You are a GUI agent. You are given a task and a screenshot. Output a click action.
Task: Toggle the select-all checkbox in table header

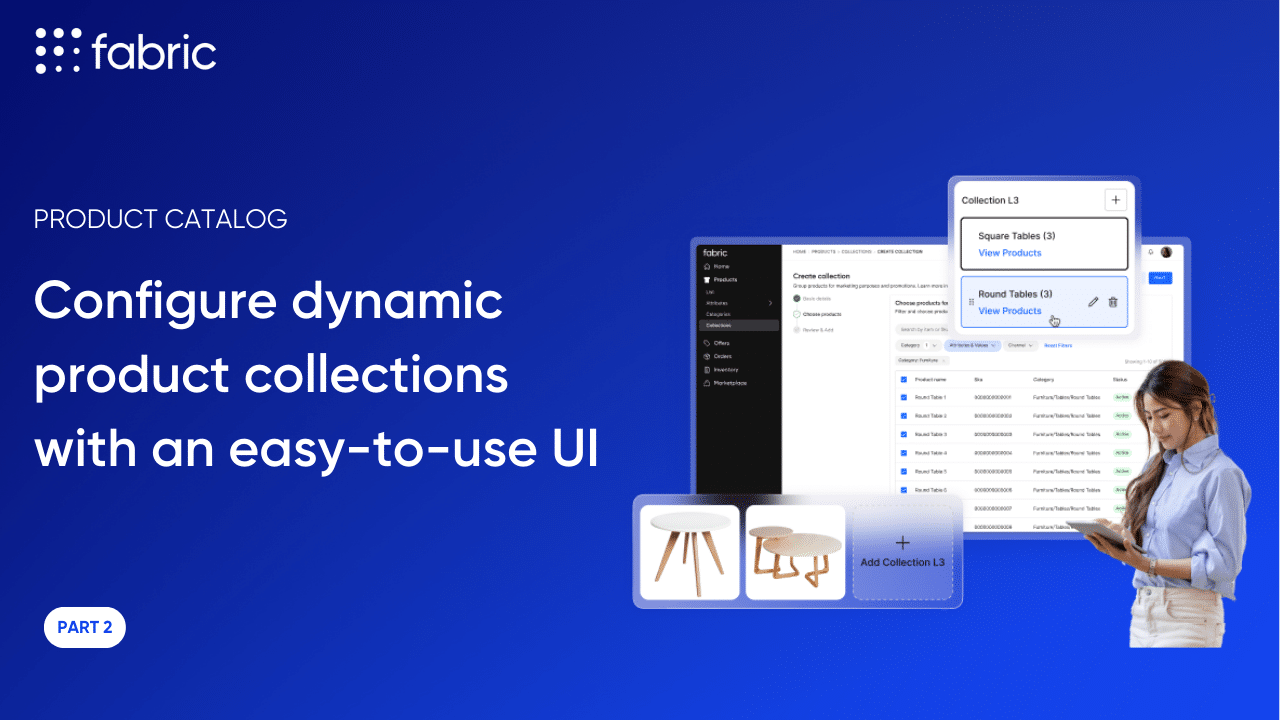click(x=904, y=380)
